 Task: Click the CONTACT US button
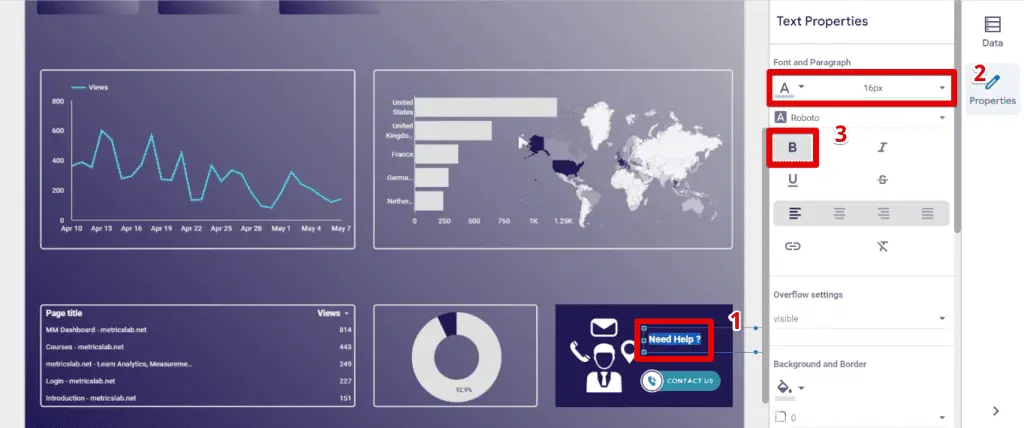680,381
